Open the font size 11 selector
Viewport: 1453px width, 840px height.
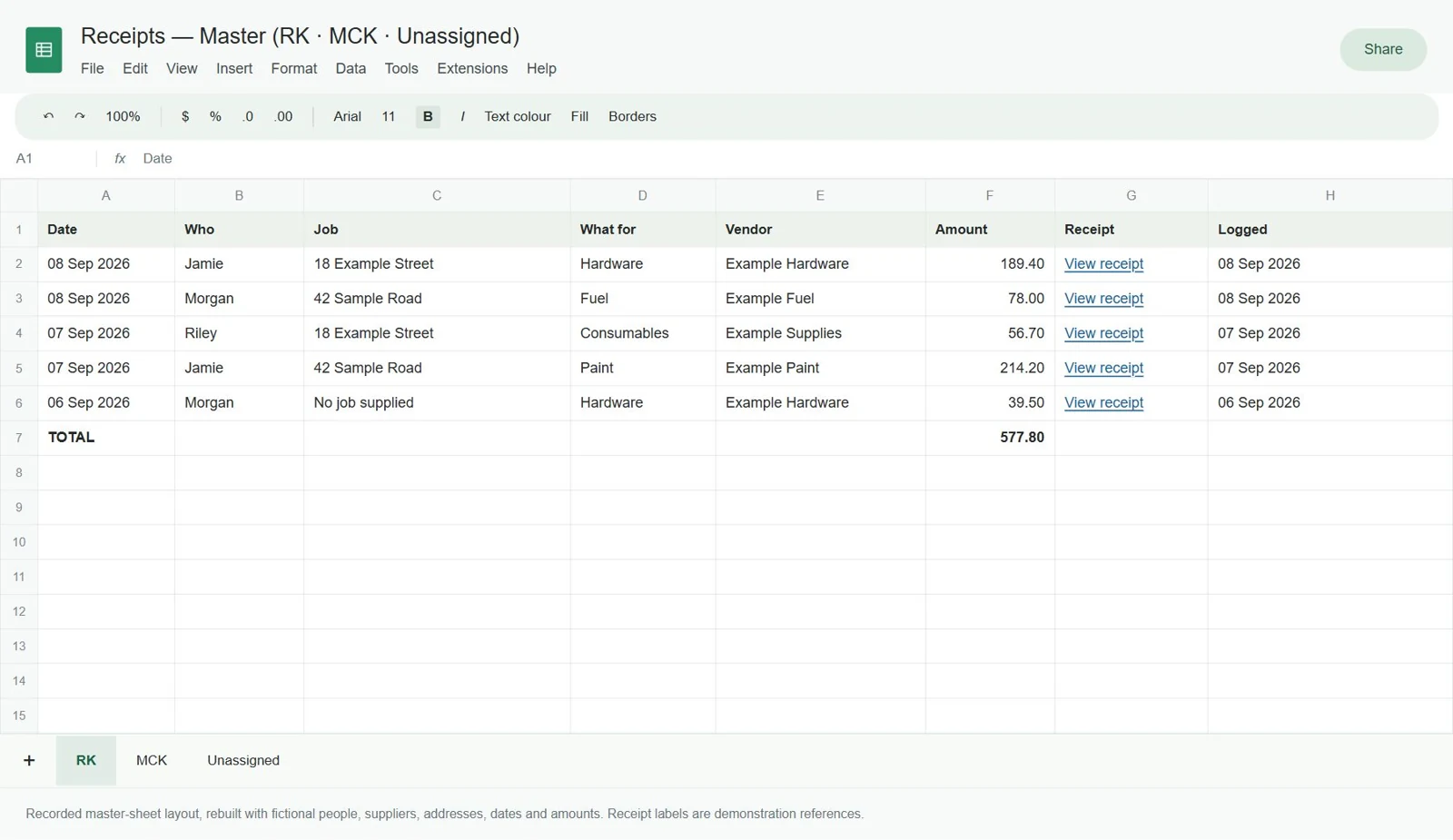tap(389, 116)
